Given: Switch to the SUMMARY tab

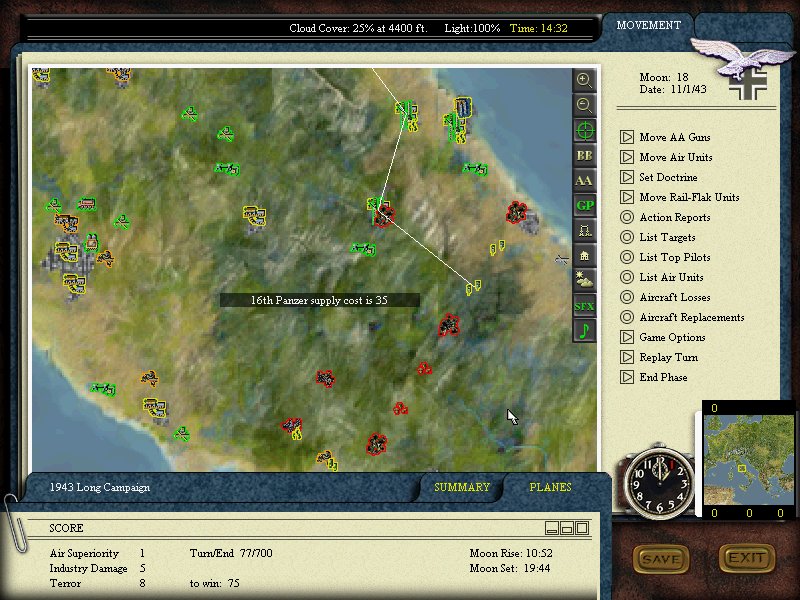Looking at the screenshot, I should 462,487.
